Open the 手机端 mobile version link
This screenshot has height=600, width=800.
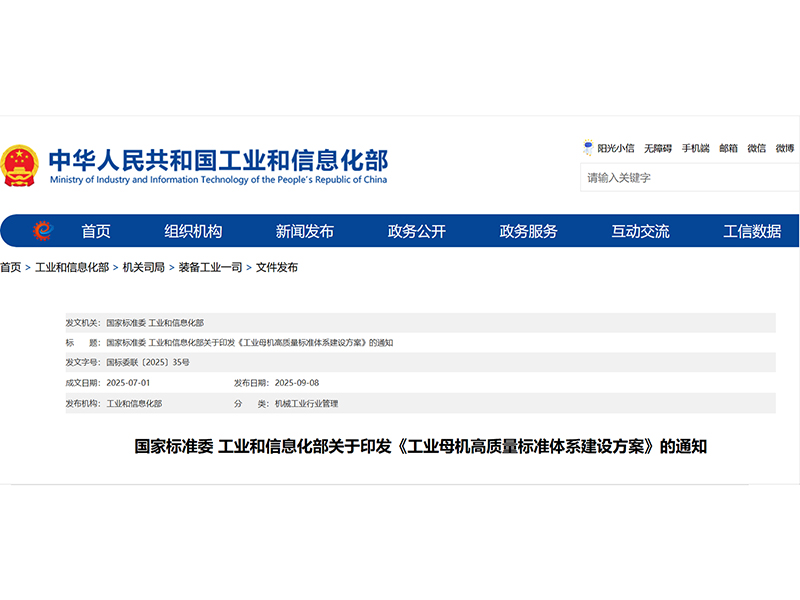point(695,148)
